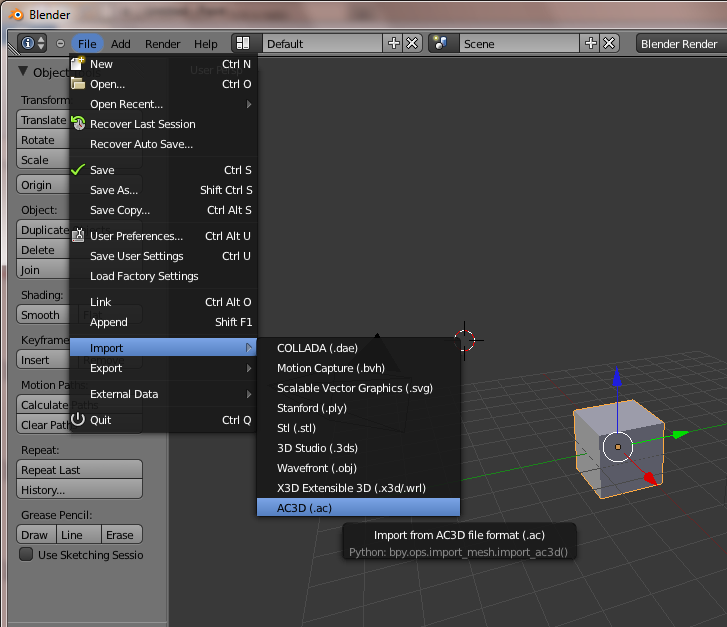This screenshot has height=627, width=727.
Task: Click the Scale button
Action: (x=43, y=160)
